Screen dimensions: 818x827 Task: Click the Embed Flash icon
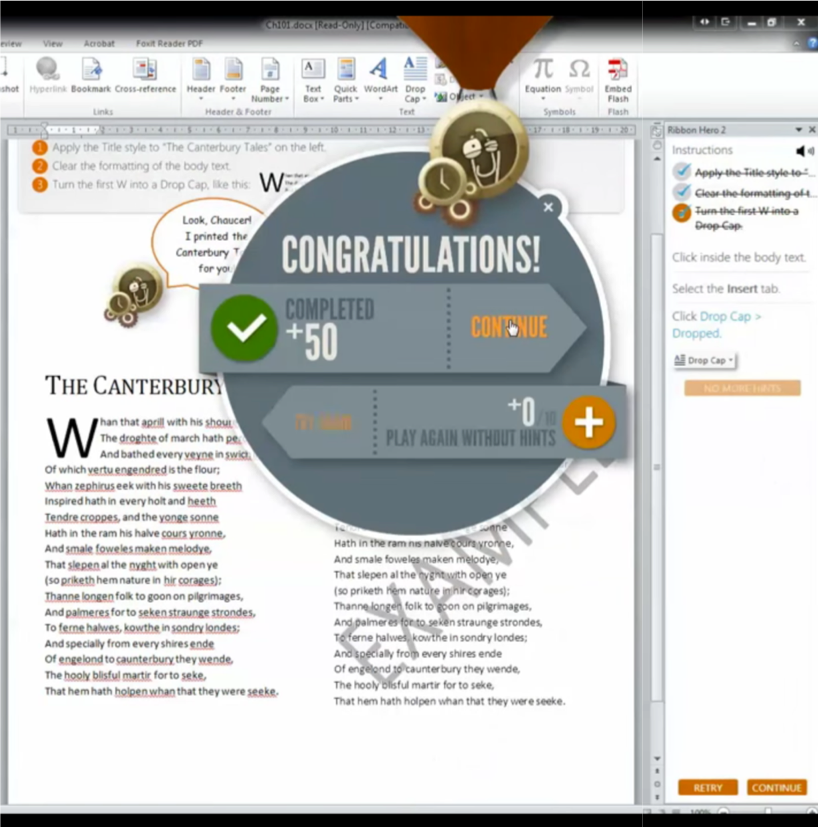click(x=618, y=80)
